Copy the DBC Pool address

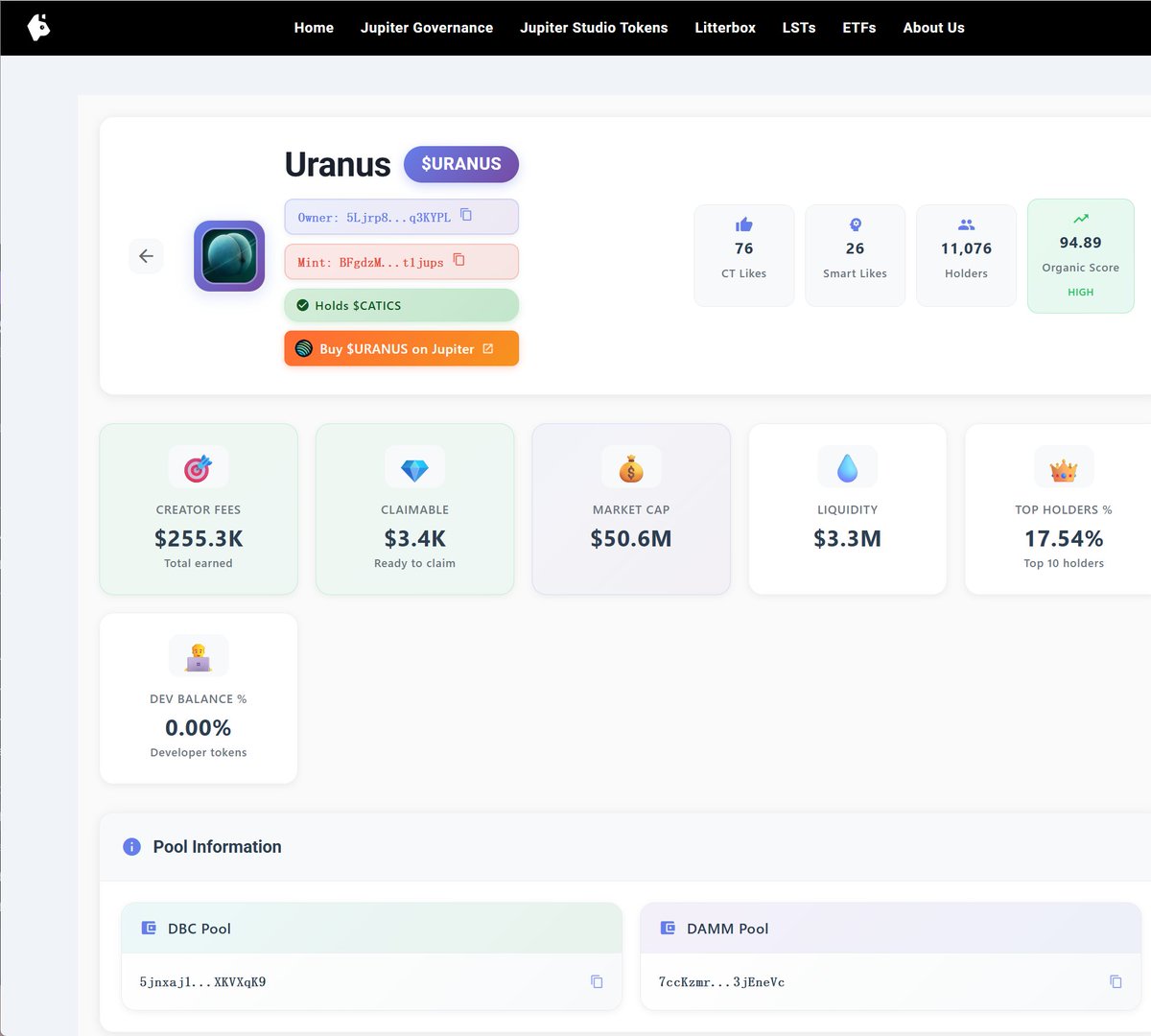(597, 981)
